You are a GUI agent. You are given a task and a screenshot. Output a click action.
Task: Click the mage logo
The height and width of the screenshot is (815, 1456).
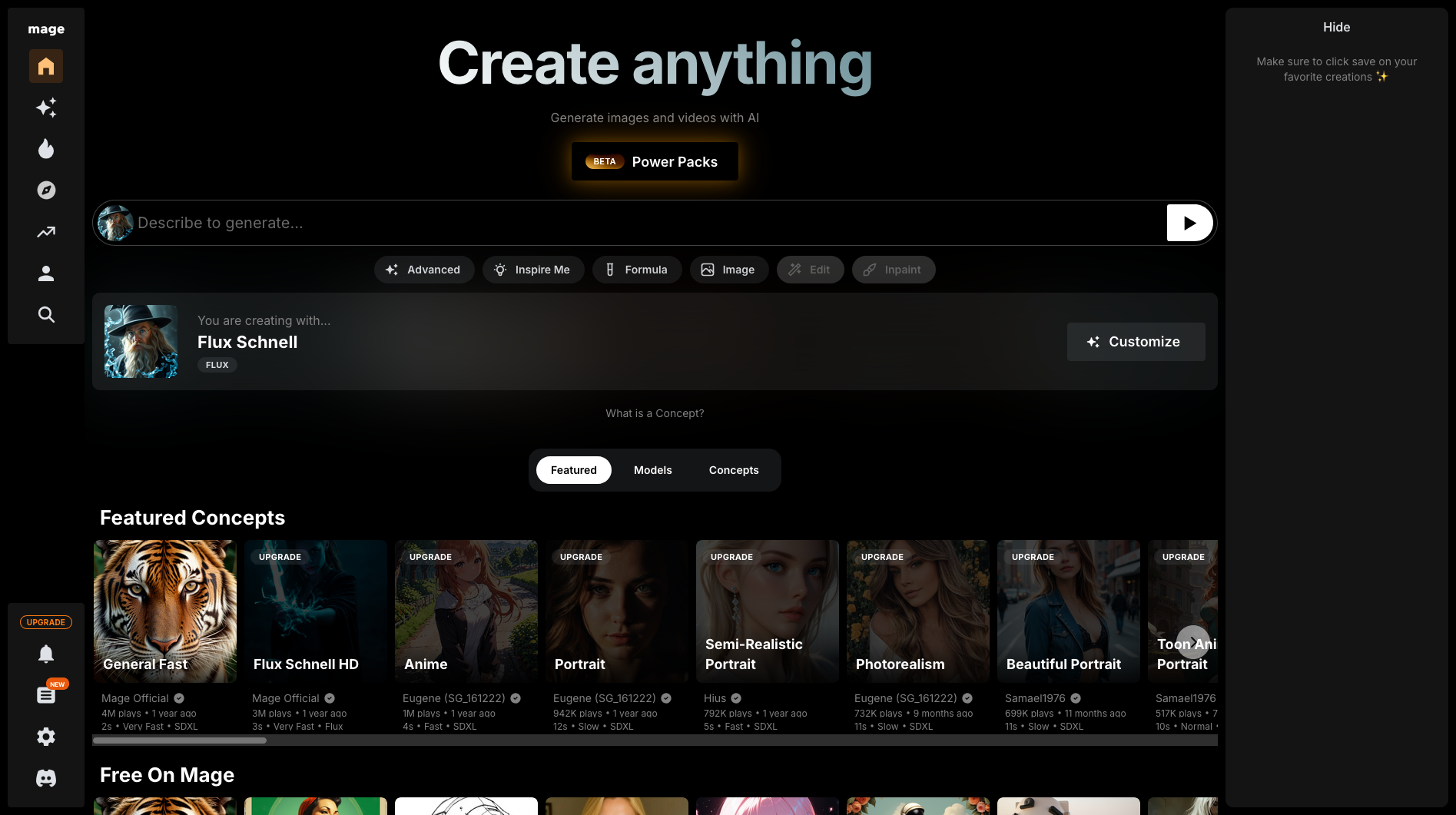point(46,29)
